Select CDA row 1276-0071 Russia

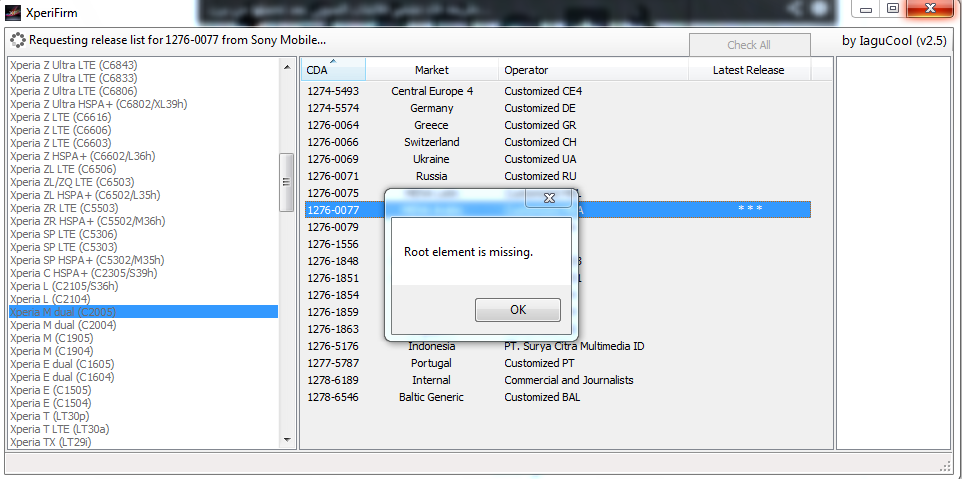coord(558,176)
